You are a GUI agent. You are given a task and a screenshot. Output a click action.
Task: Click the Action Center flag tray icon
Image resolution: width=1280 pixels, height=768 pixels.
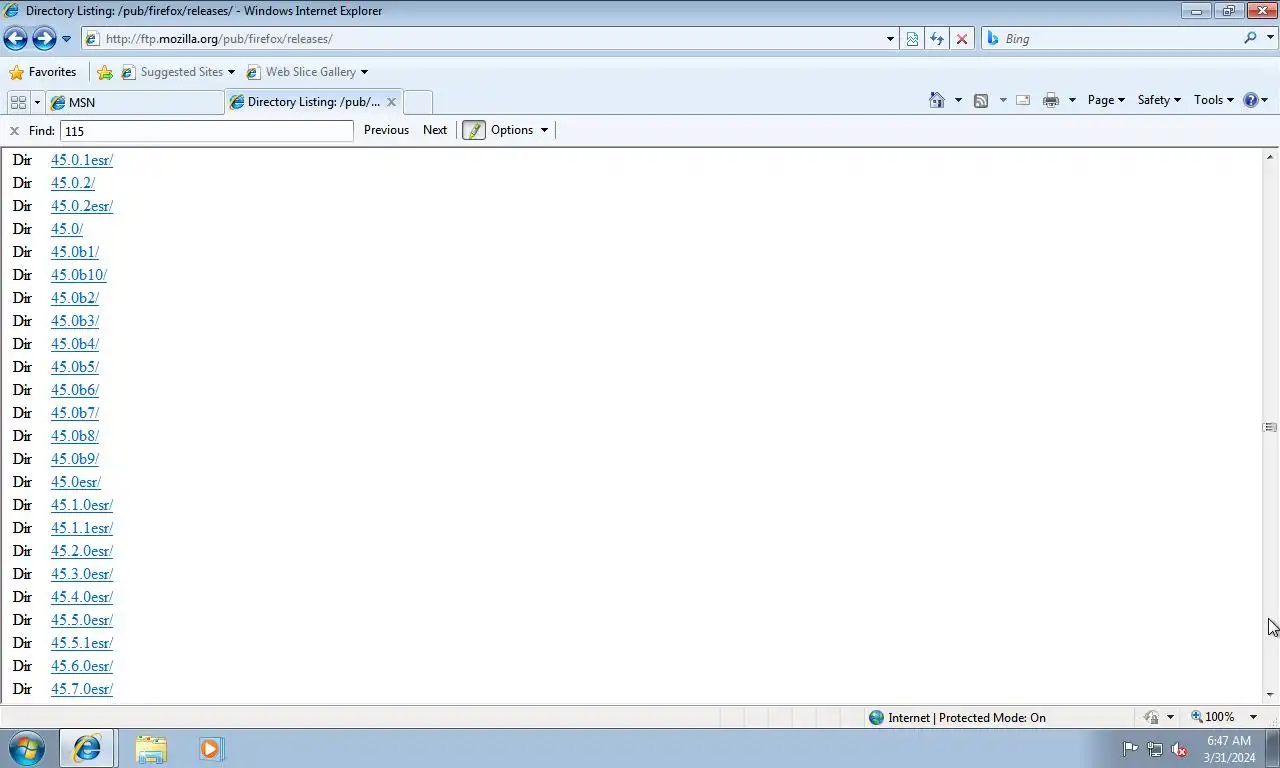pos(1130,749)
